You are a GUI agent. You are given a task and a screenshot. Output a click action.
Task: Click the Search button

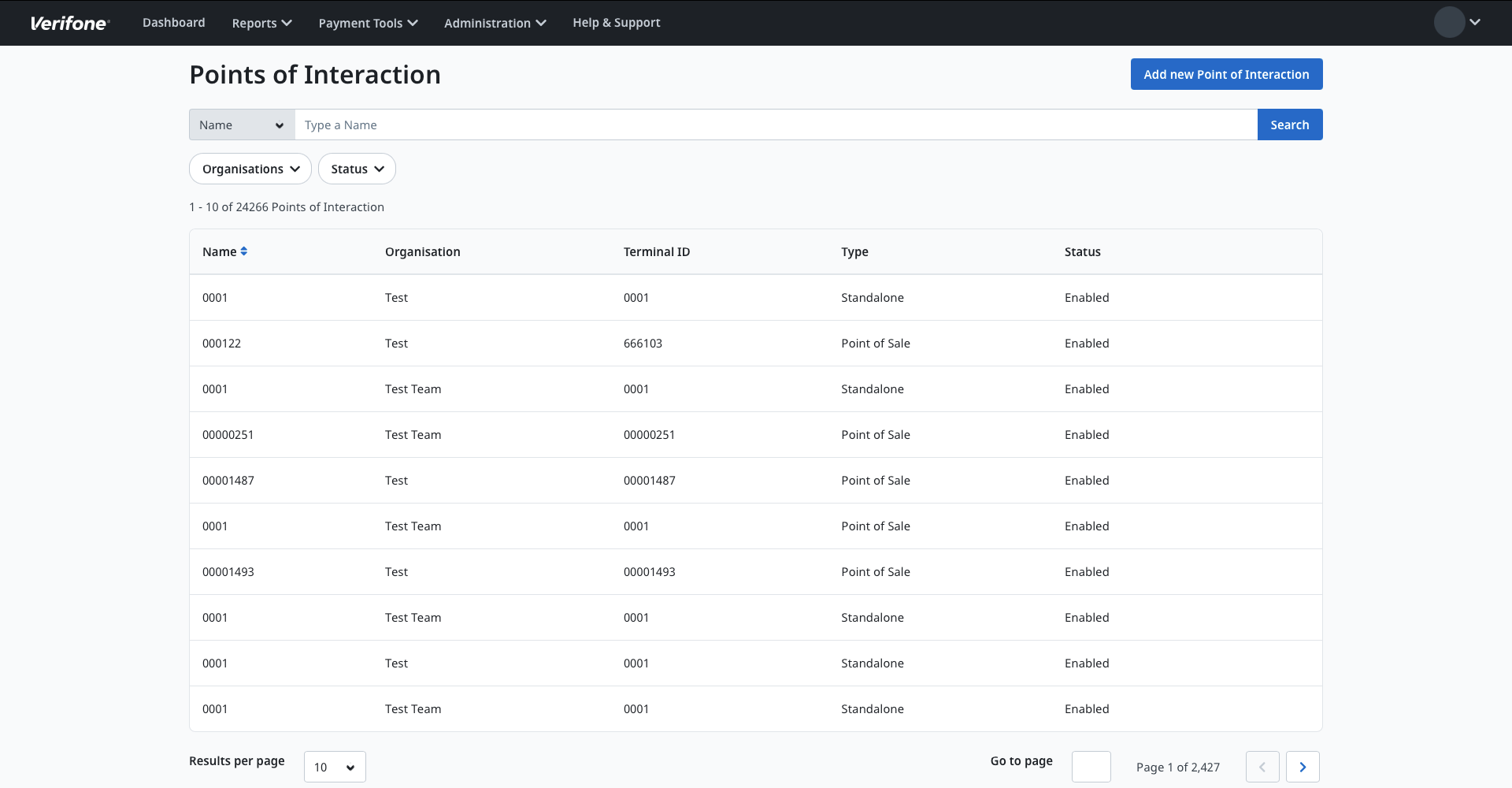point(1290,125)
